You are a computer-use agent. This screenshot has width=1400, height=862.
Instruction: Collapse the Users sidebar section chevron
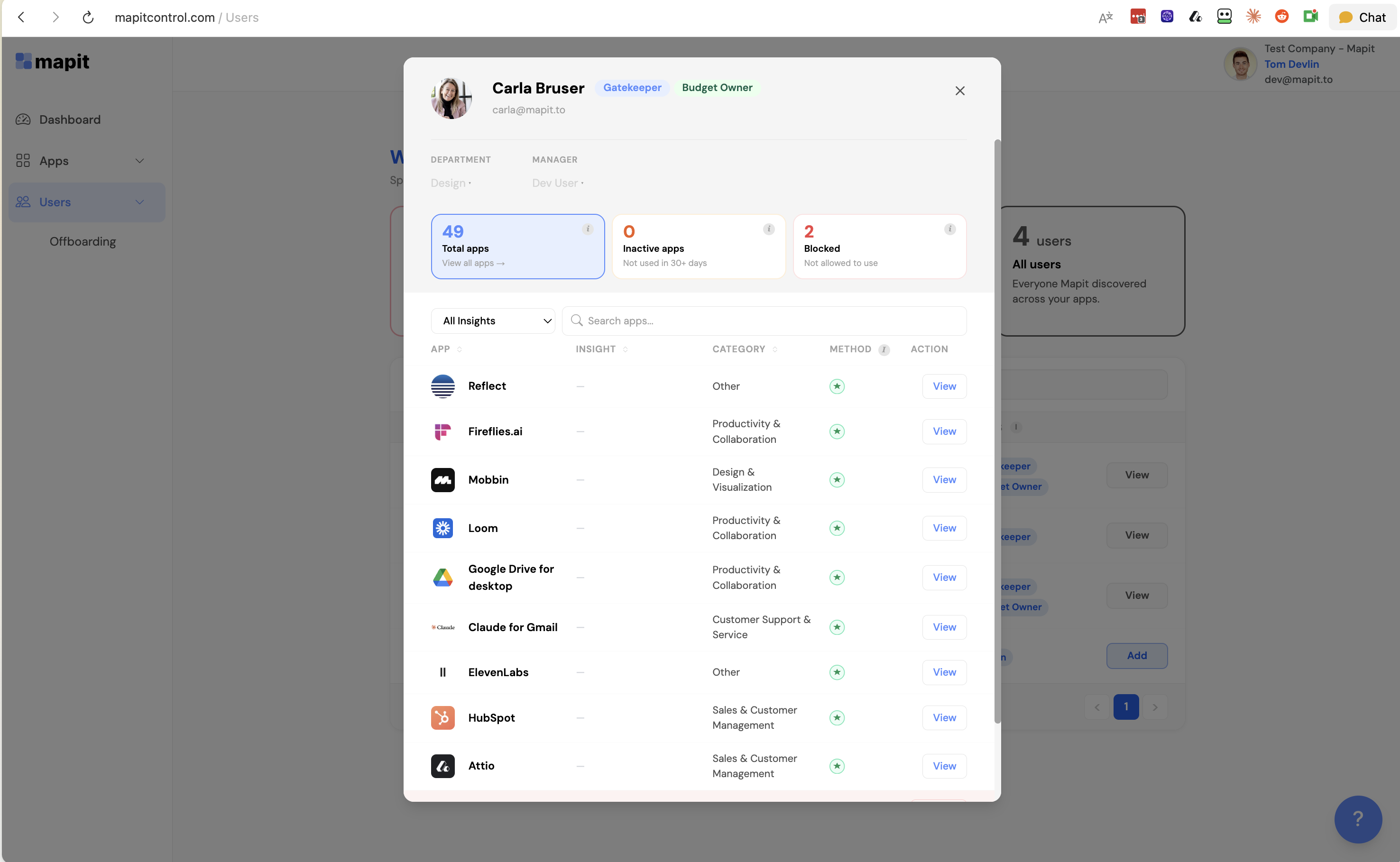pos(140,202)
